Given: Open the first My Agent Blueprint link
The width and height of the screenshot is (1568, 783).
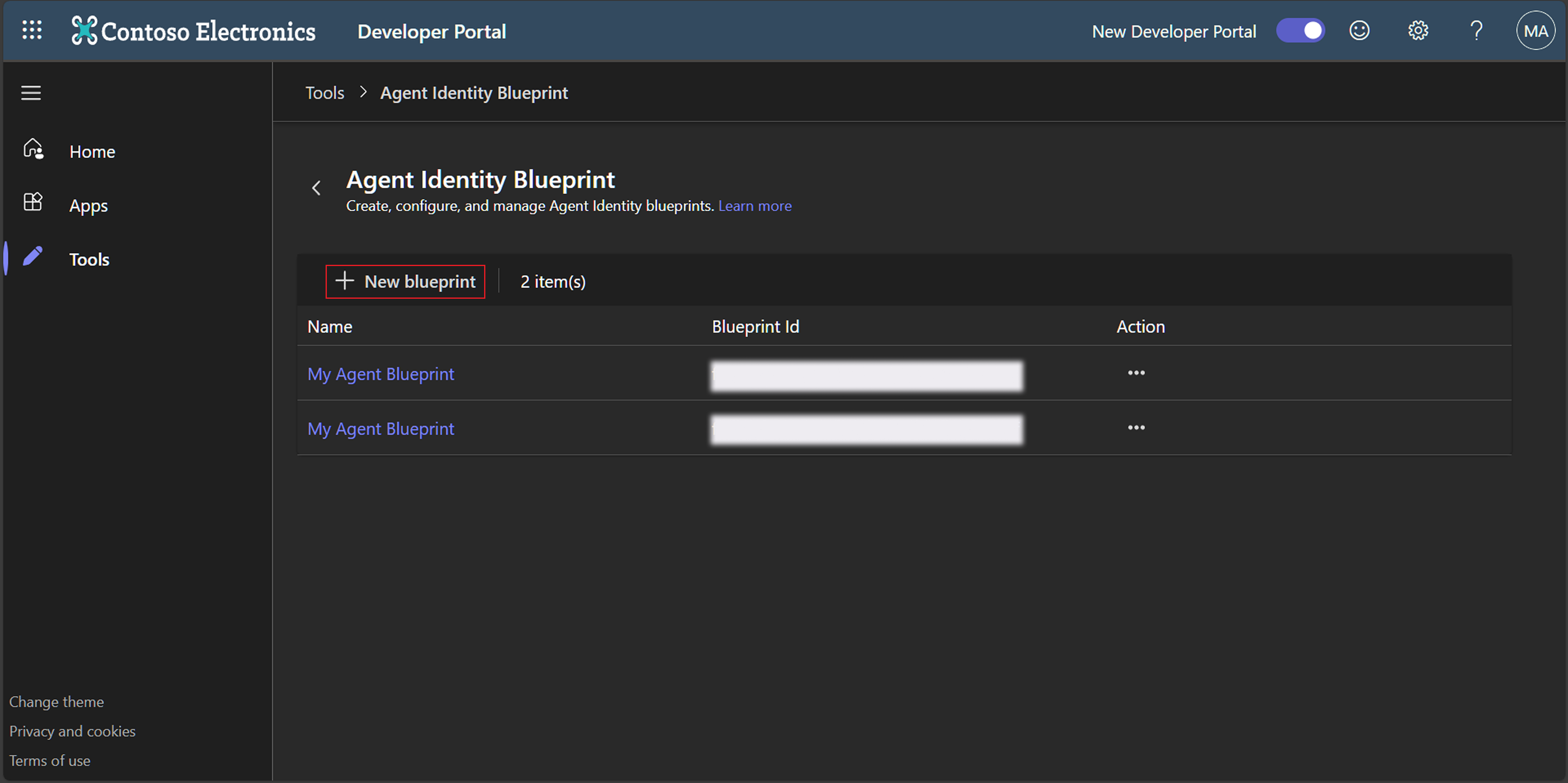Looking at the screenshot, I should 380,374.
